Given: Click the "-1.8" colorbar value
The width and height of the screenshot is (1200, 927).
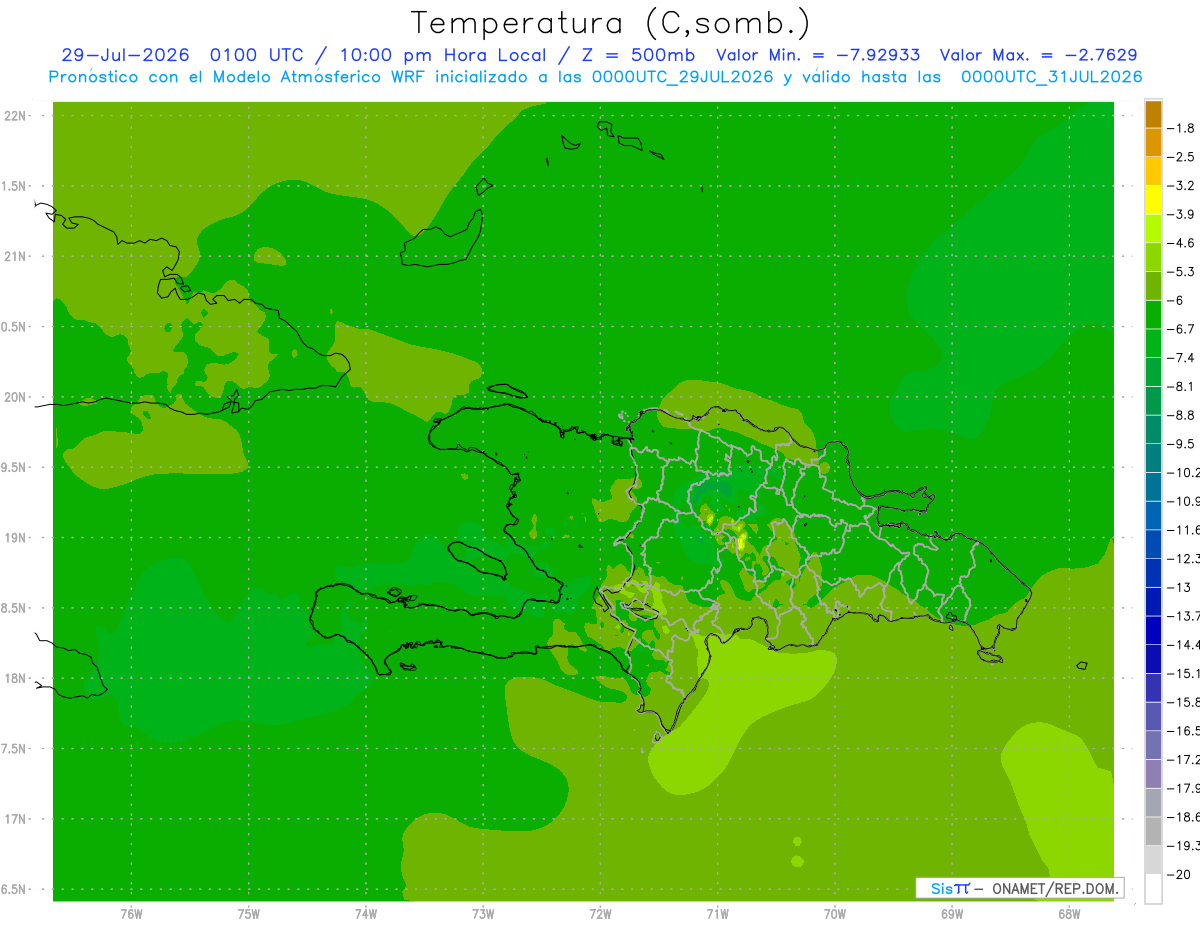Looking at the screenshot, I should [x=1181, y=128].
